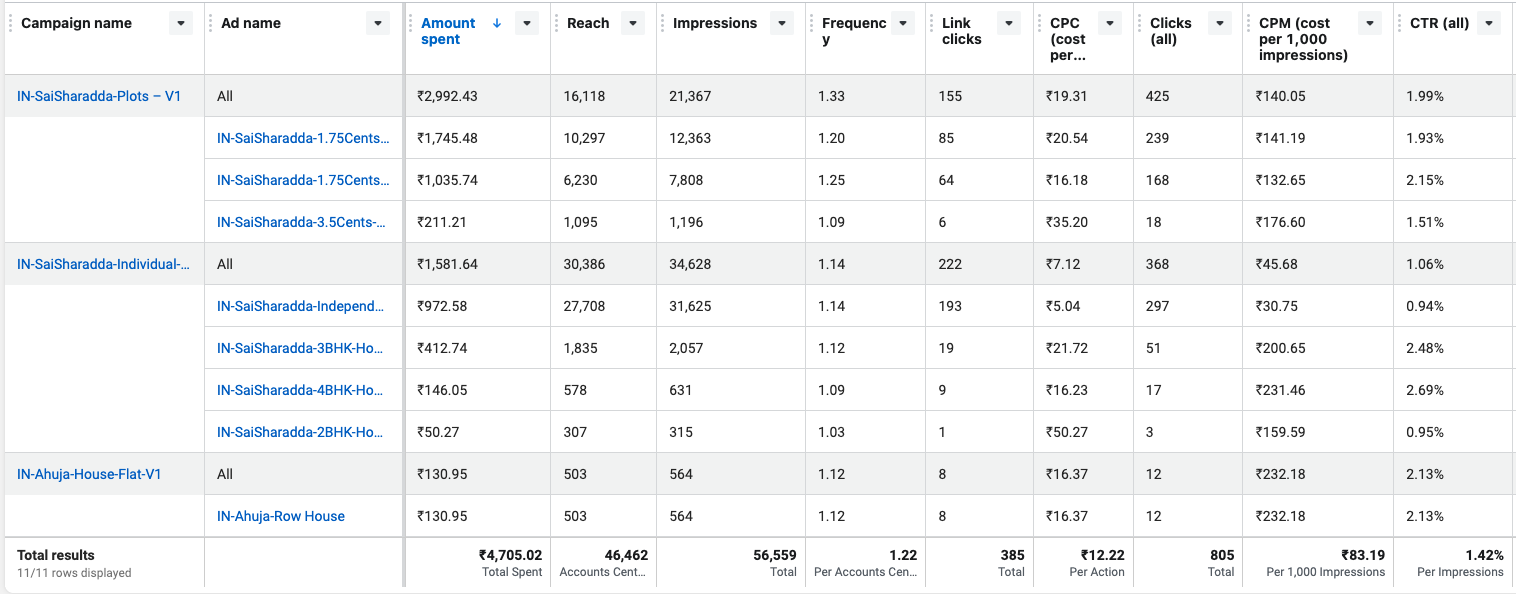This screenshot has width=1516, height=594.
Task: Sort by Amount spent column header
Action: (448, 31)
